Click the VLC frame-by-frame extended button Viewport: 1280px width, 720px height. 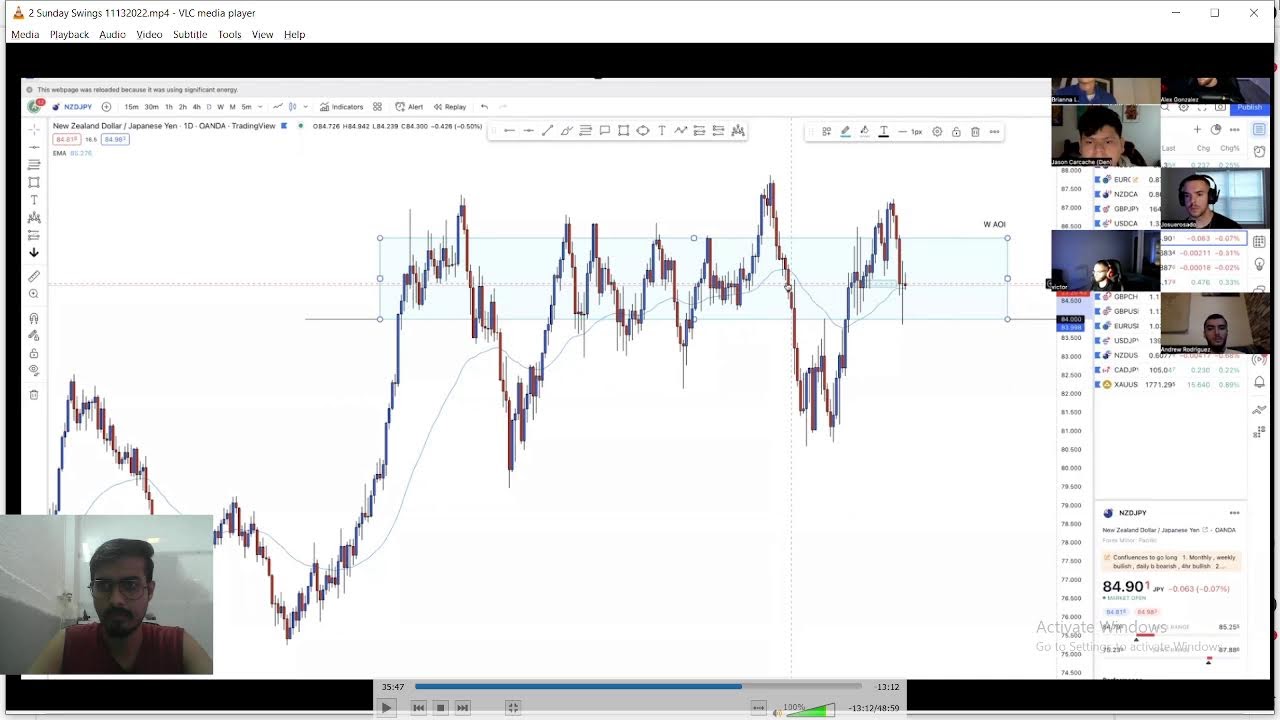point(758,708)
